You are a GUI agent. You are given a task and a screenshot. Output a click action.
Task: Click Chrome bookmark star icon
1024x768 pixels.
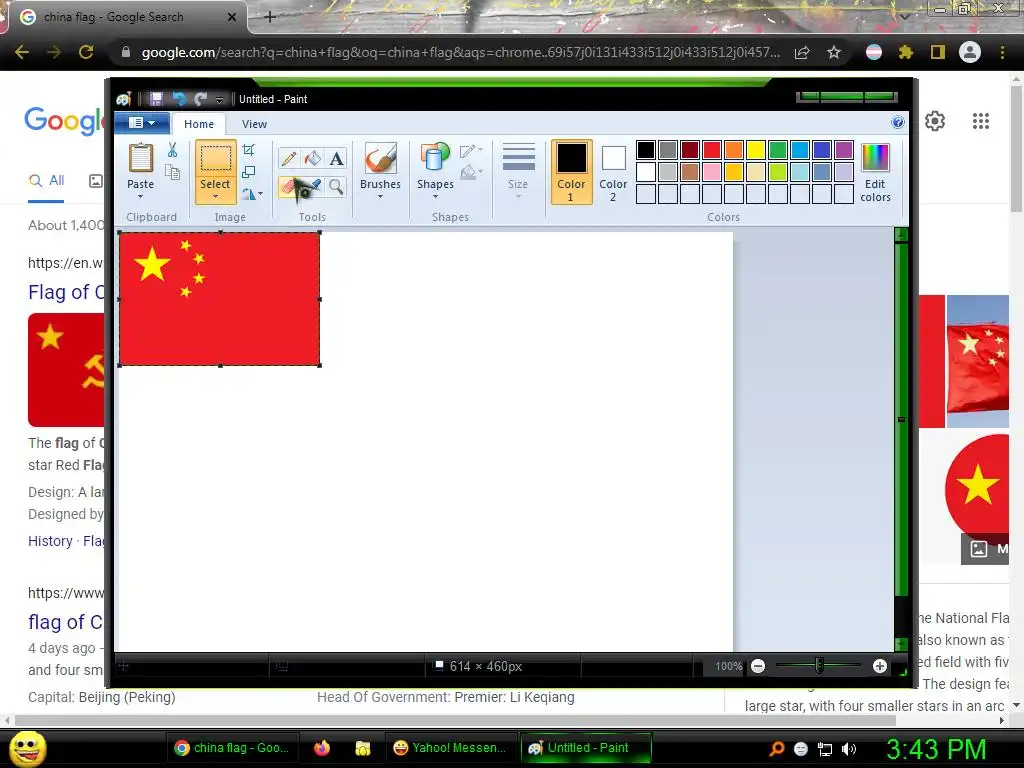coord(834,52)
